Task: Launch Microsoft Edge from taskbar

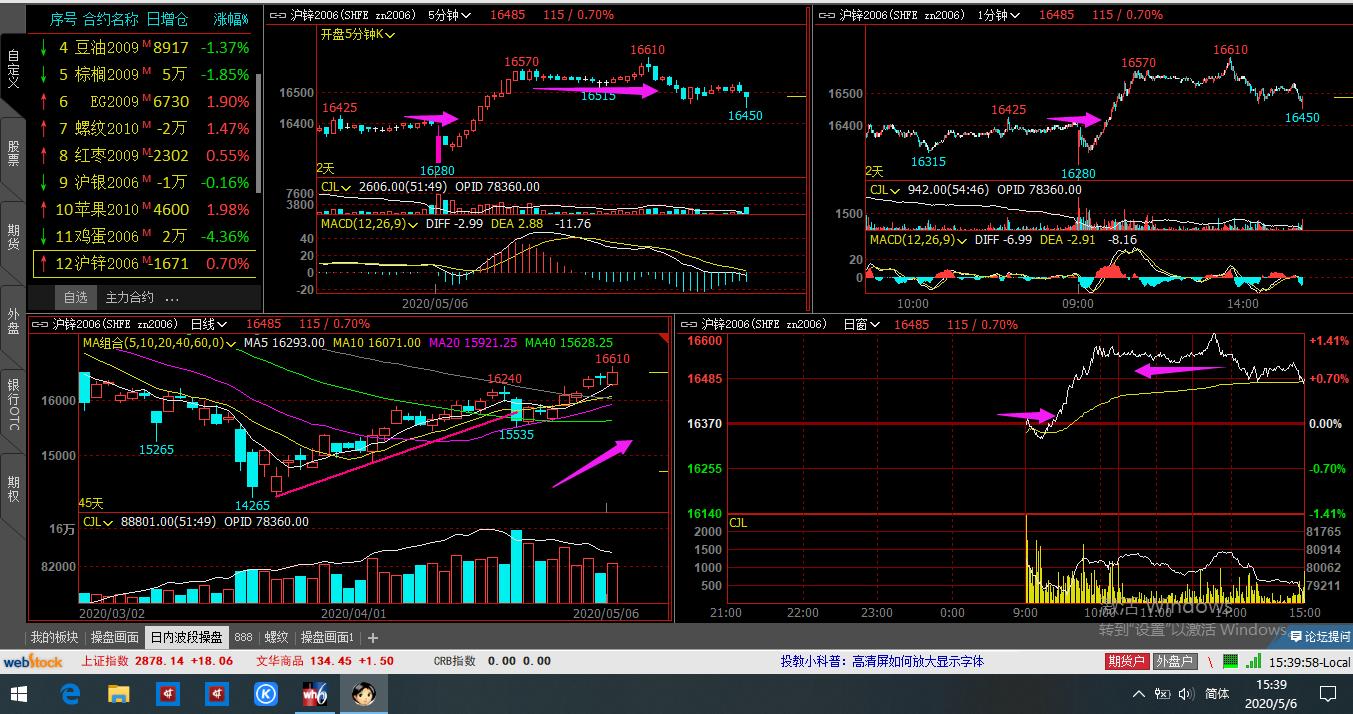Action: 70,693
